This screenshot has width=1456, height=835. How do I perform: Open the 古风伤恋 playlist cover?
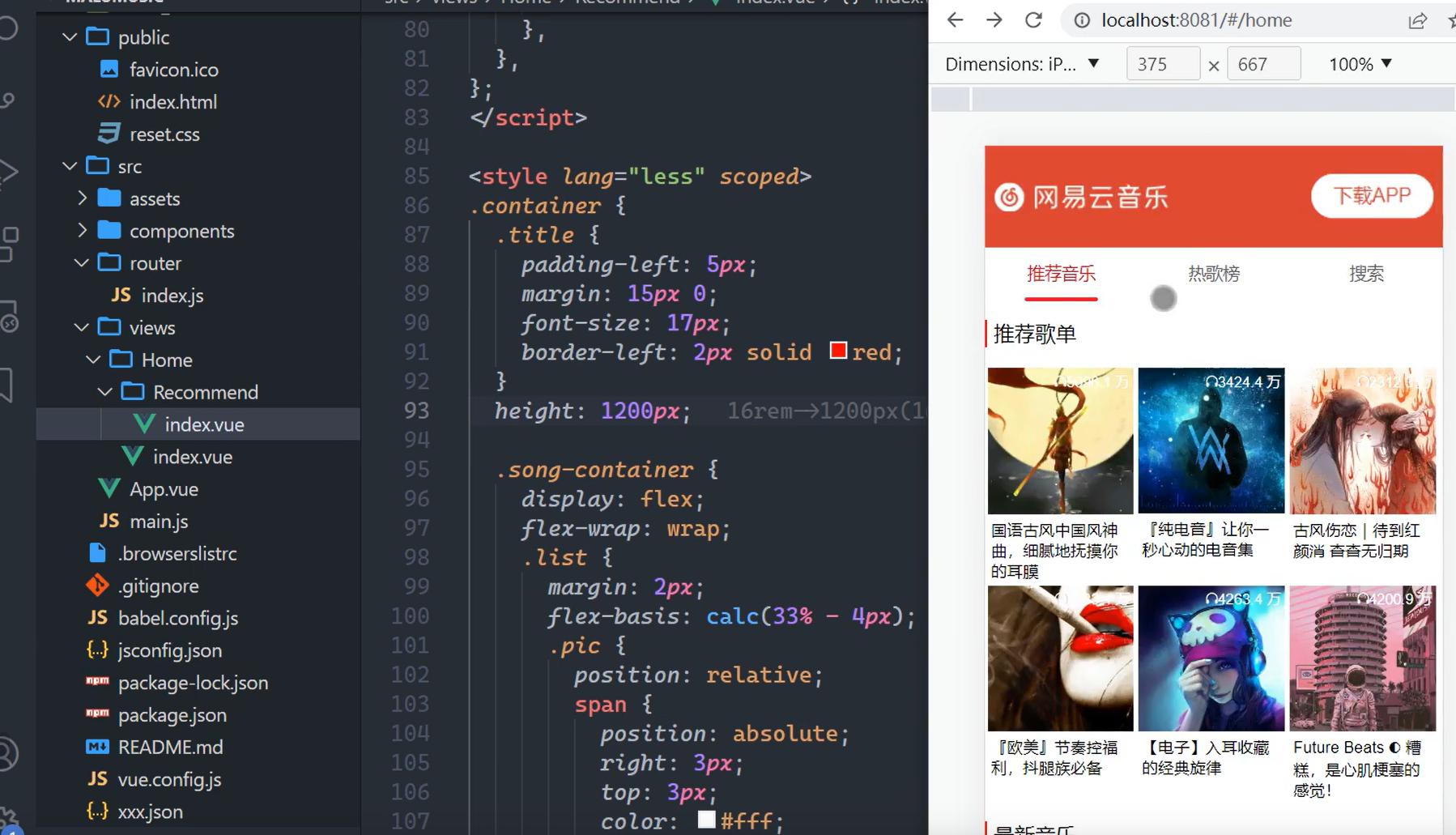(x=1363, y=441)
